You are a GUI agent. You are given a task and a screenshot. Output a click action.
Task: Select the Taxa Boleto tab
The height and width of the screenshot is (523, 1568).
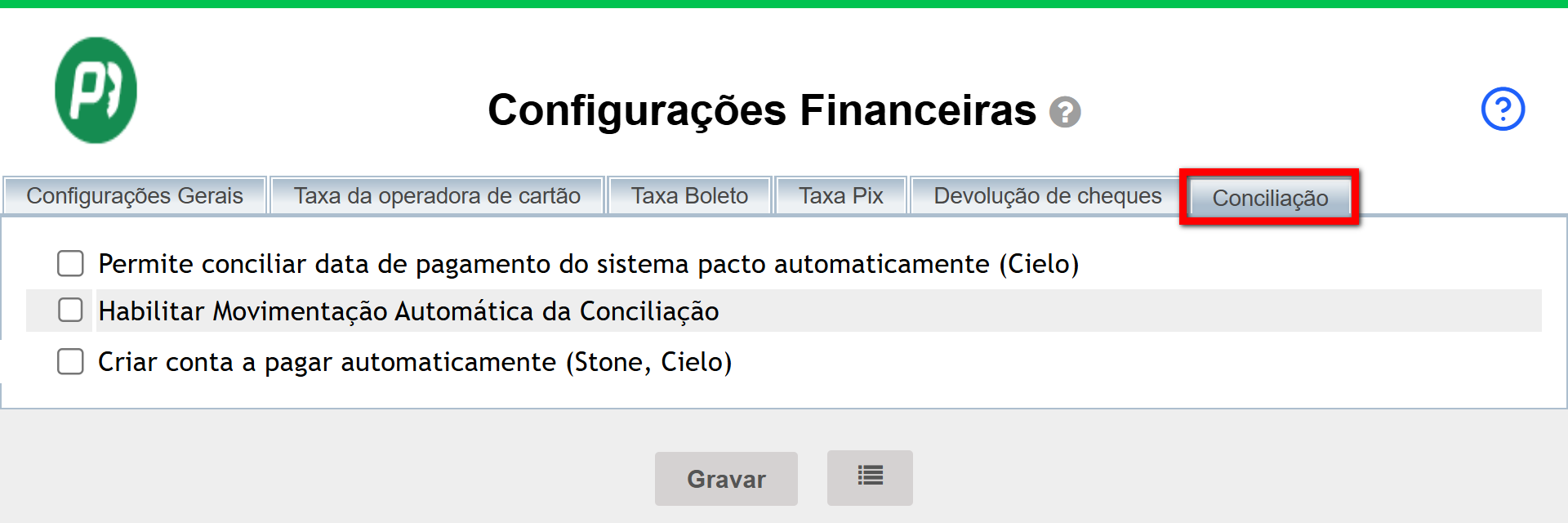[689, 196]
